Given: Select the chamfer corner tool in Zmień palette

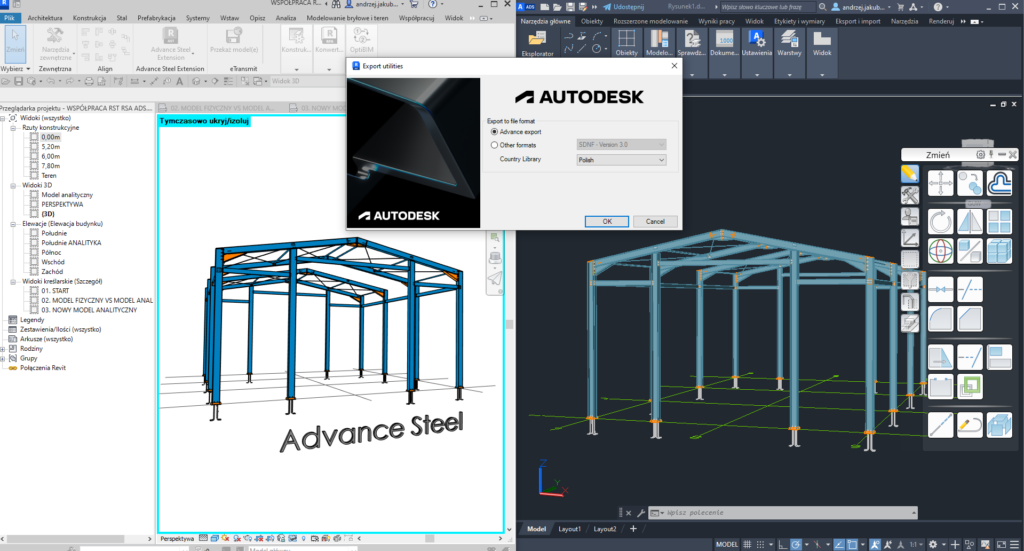Looking at the screenshot, I should pyautogui.click(x=970, y=319).
